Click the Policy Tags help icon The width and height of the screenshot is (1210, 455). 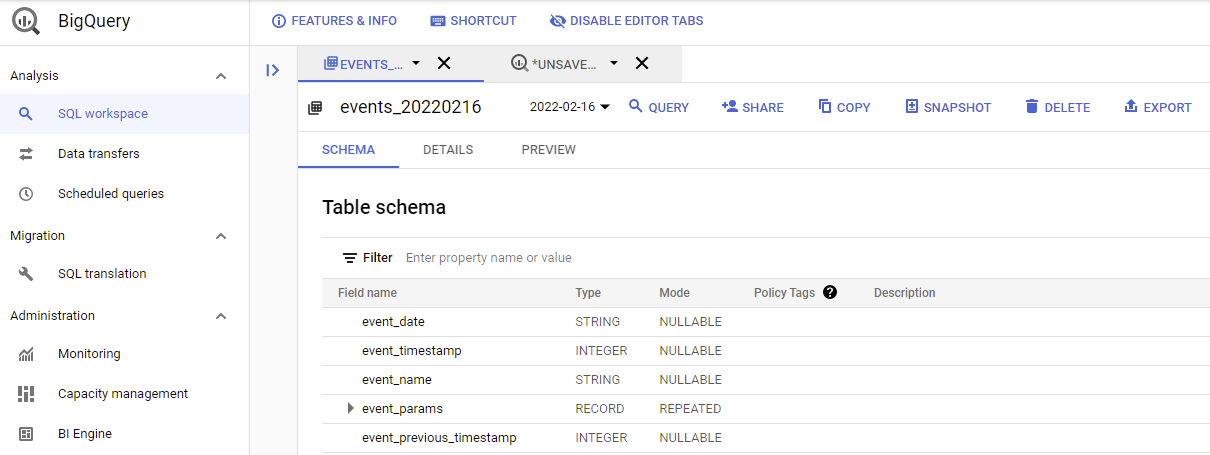point(829,293)
